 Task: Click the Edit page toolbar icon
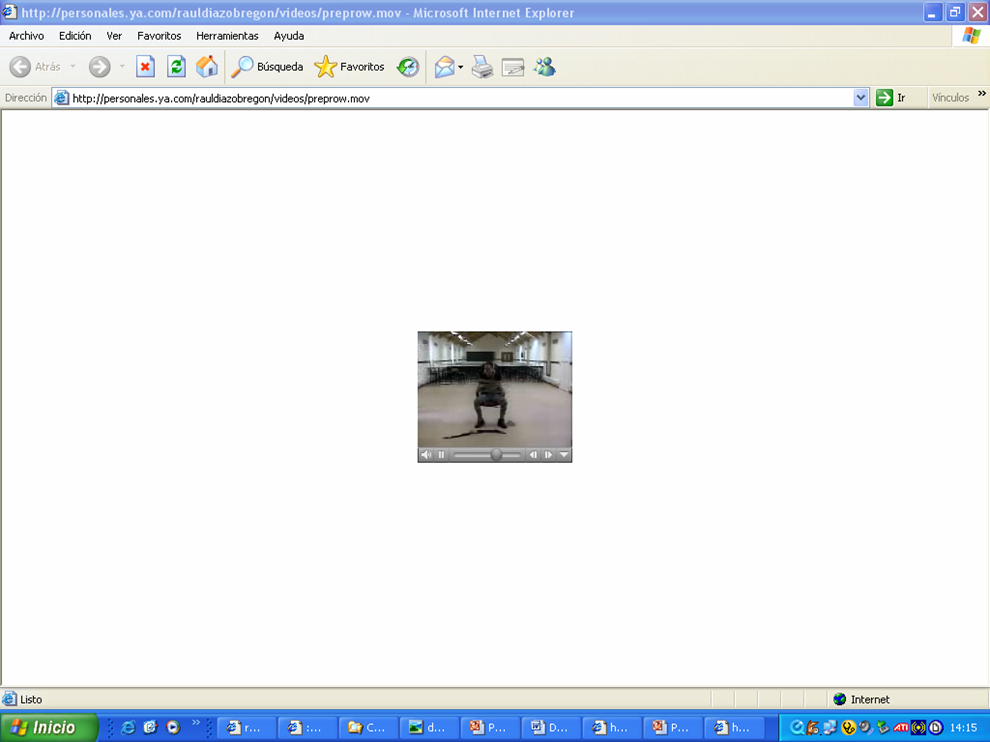[x=513, y=67]
